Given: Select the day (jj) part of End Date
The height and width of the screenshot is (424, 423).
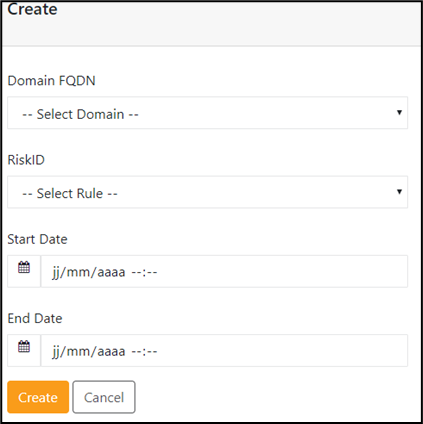Looking at the screenshot, I should coord(56,352).
